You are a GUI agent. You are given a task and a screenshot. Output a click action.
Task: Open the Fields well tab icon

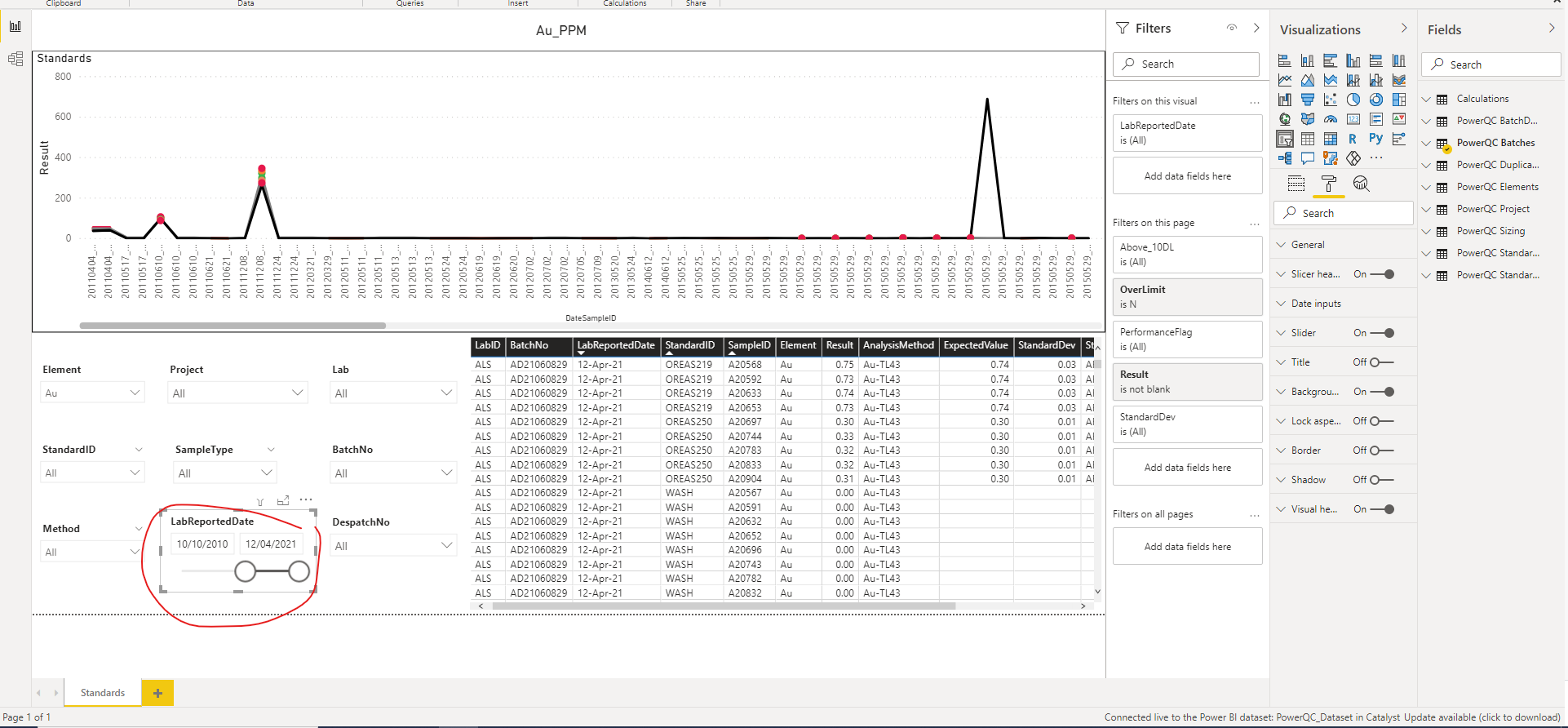coord(1296,184)
